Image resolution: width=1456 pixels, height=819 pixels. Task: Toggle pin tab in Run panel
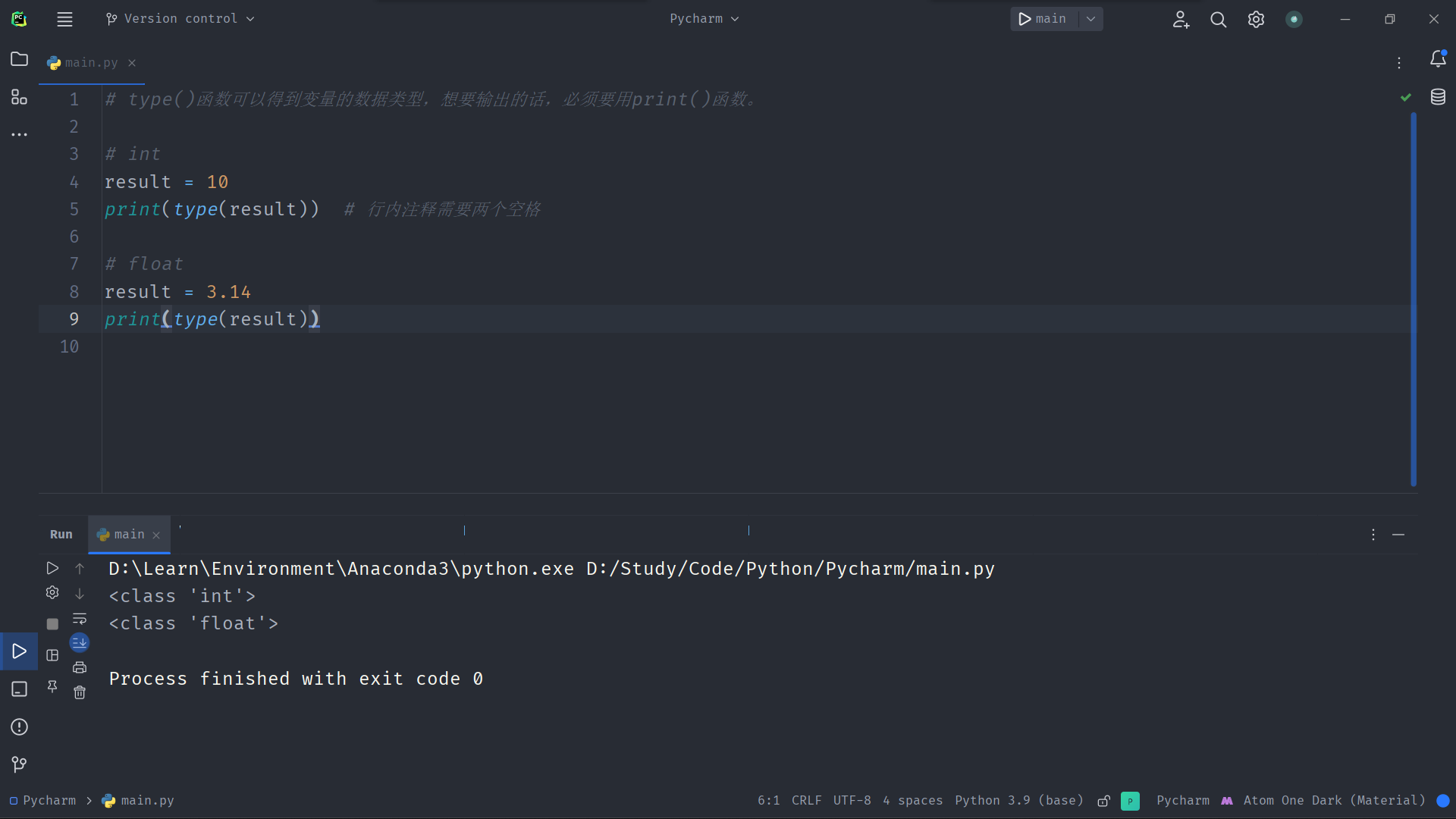coord(52,686)
